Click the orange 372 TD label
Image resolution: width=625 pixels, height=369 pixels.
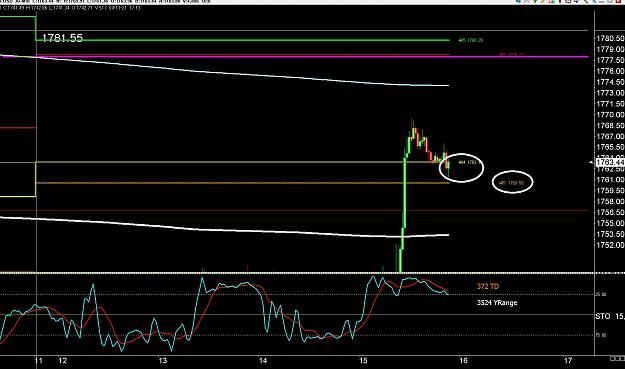[488, 287]
